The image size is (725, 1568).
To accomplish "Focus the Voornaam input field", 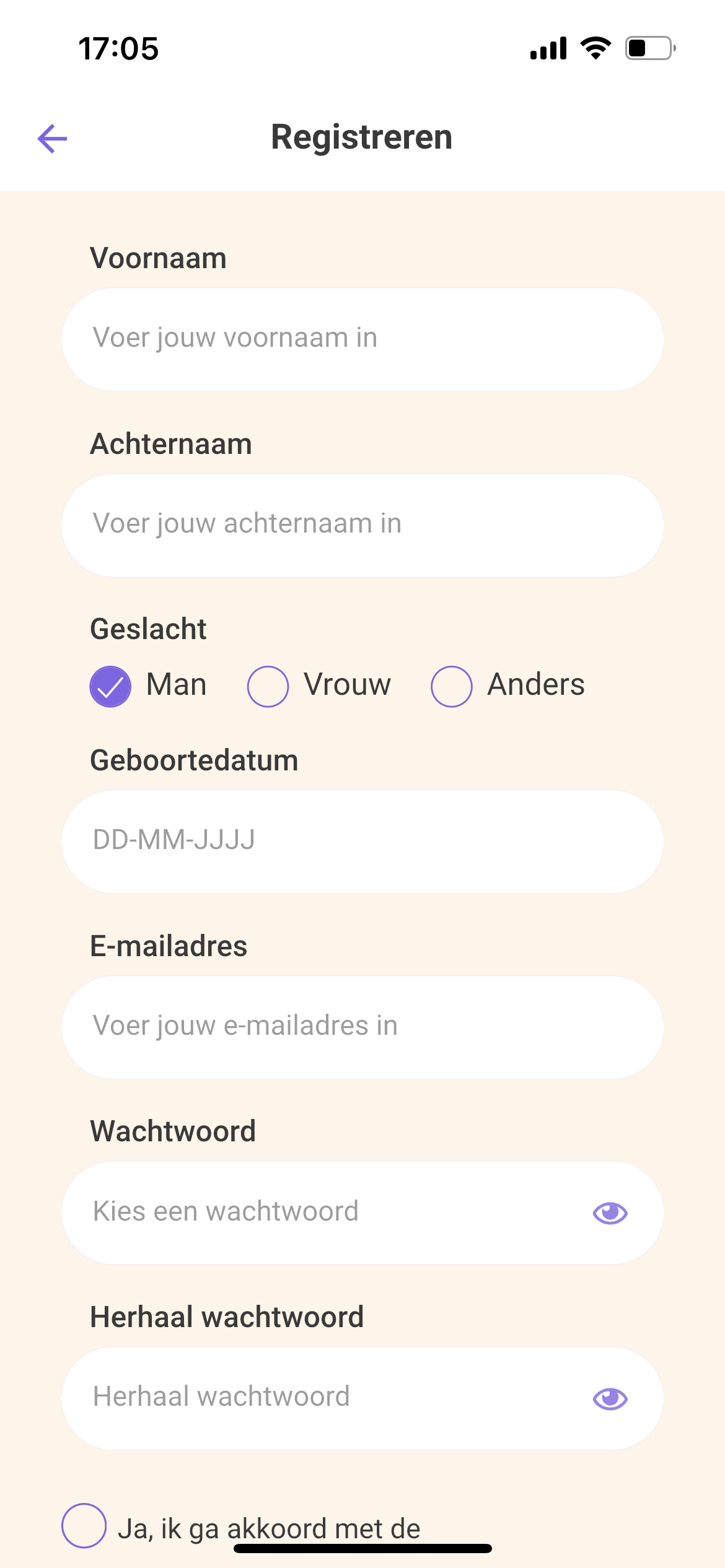I will (362, 339).
